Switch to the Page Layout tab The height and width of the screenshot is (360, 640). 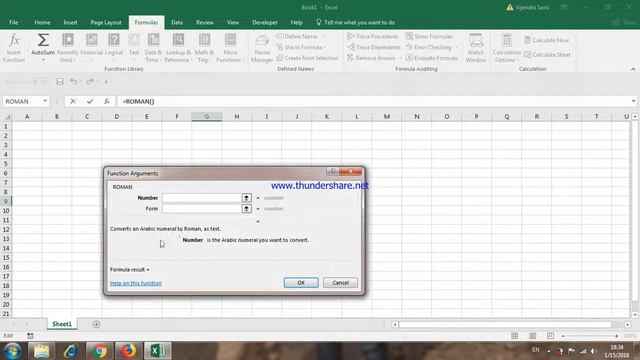click(106, 22)
